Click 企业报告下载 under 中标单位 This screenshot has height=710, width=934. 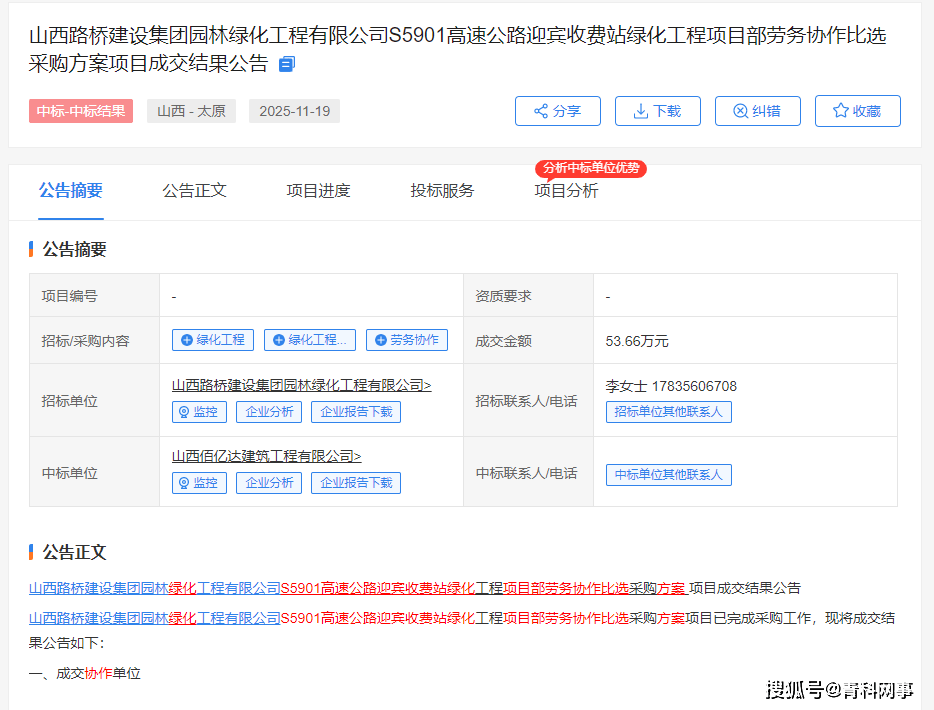[x=356, y=483]
